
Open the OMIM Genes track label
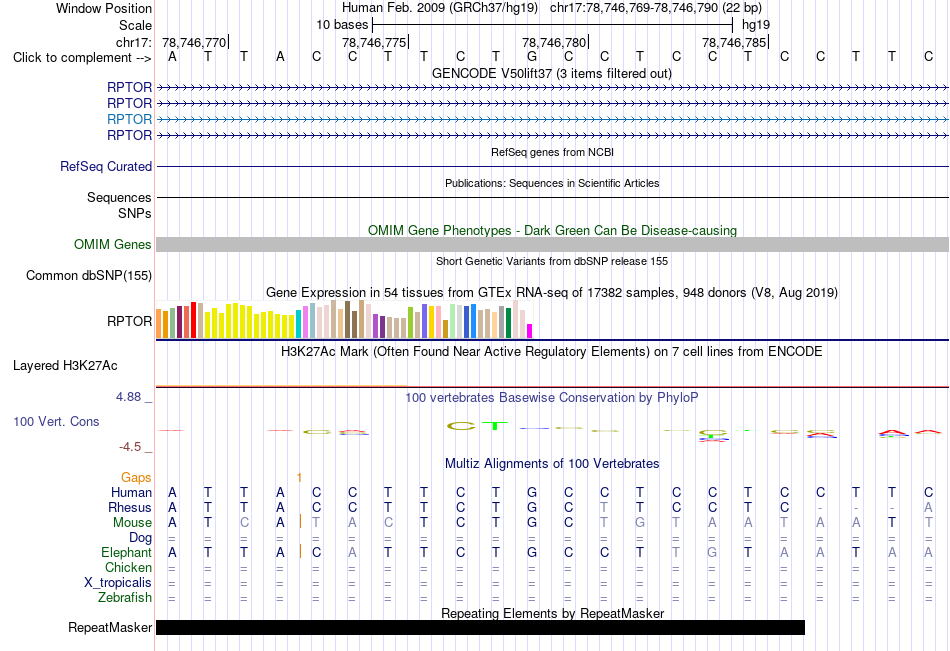pyautogui.click(x=113, y=244)
